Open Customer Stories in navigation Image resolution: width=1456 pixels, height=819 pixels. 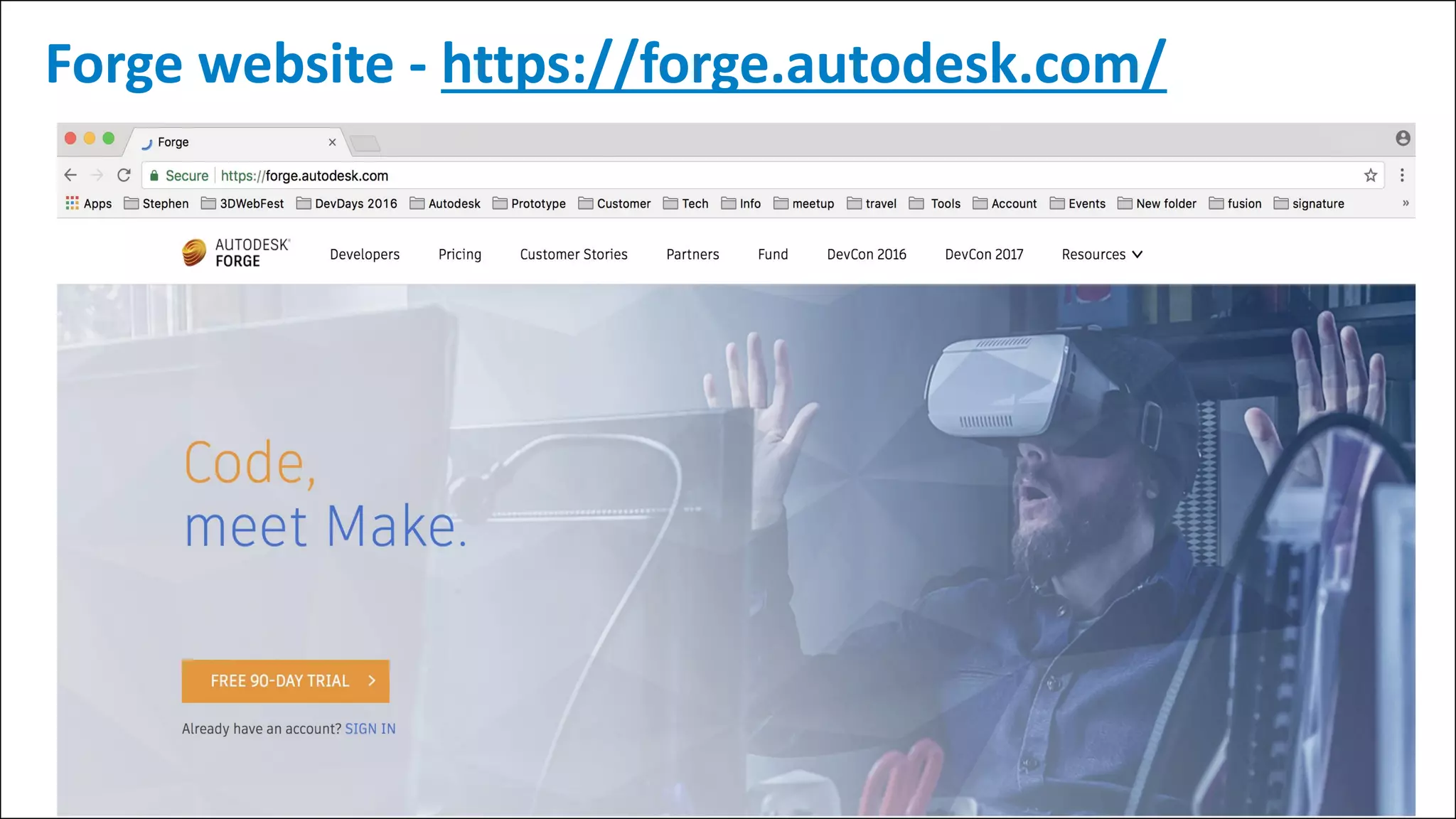tap(574, 255)
